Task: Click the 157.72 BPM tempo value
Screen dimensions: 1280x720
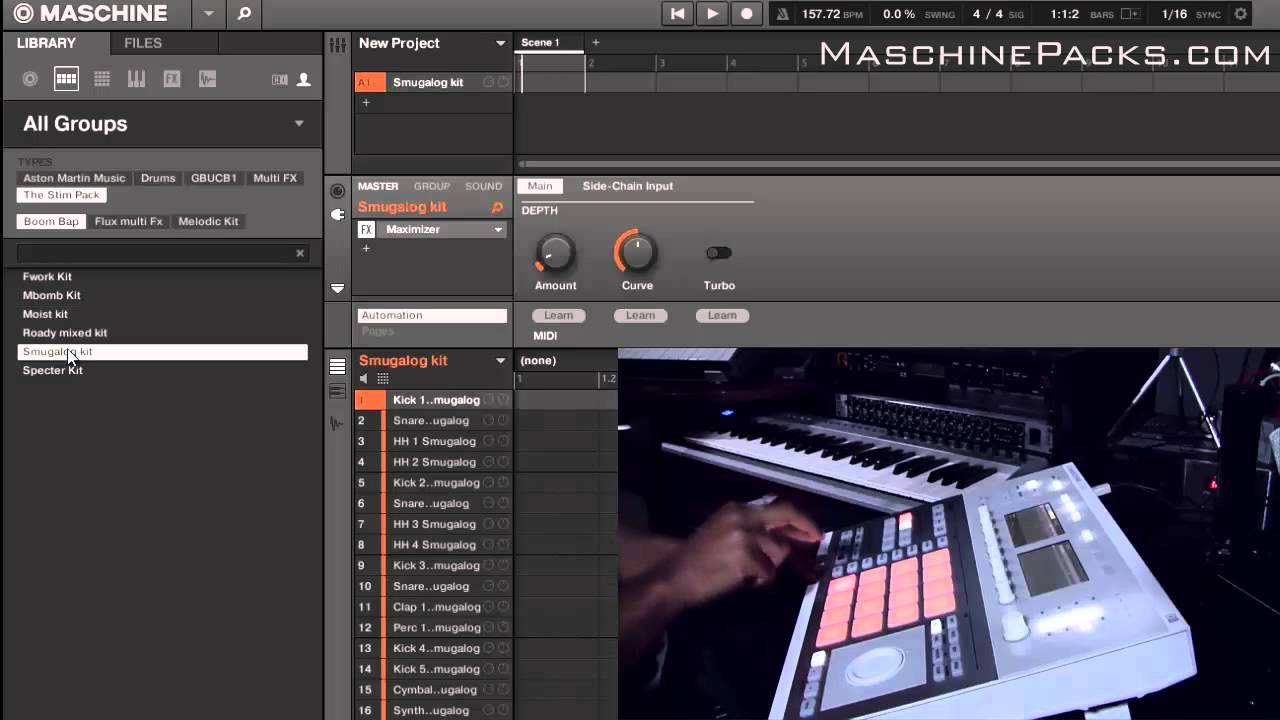Action: (820, 14)
